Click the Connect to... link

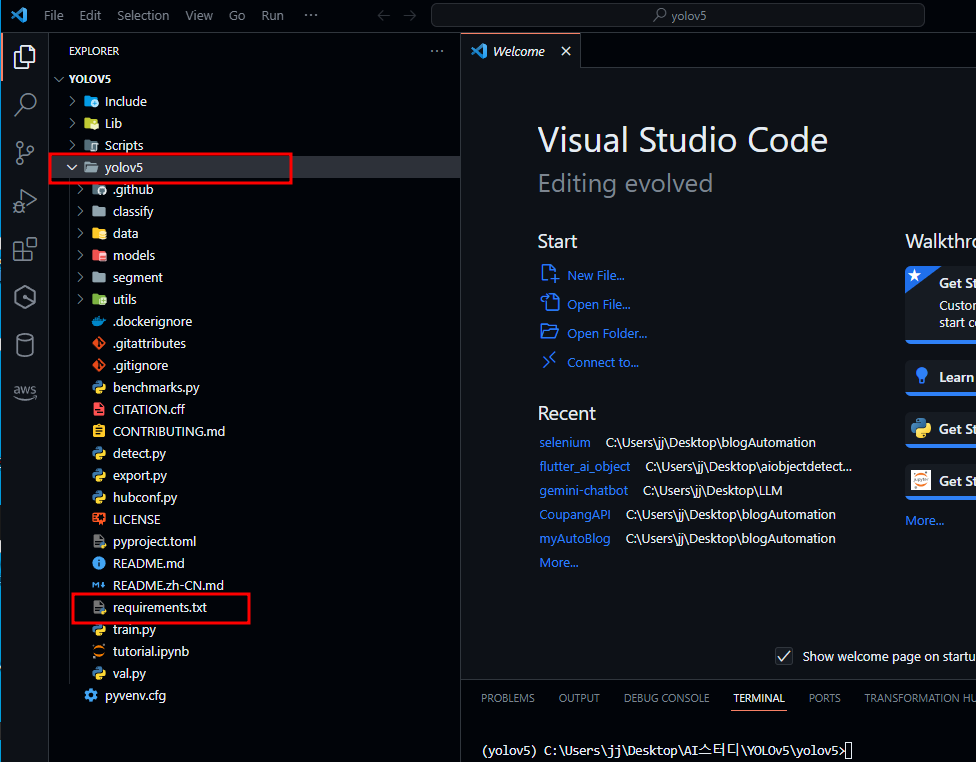603,362
